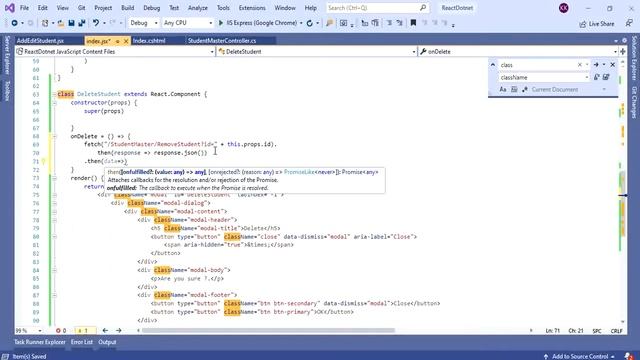This screenshot has height=360, width=640.
Task: Switch to the StudentMasterController.cs tab
Action: click(x=222, y=41)
